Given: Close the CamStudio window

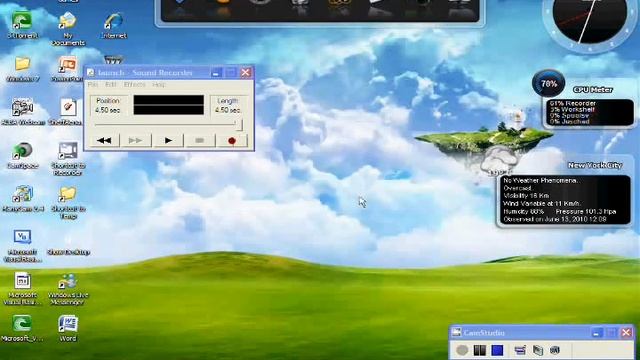Looking at the screenshot, I should tap(626, 333).
